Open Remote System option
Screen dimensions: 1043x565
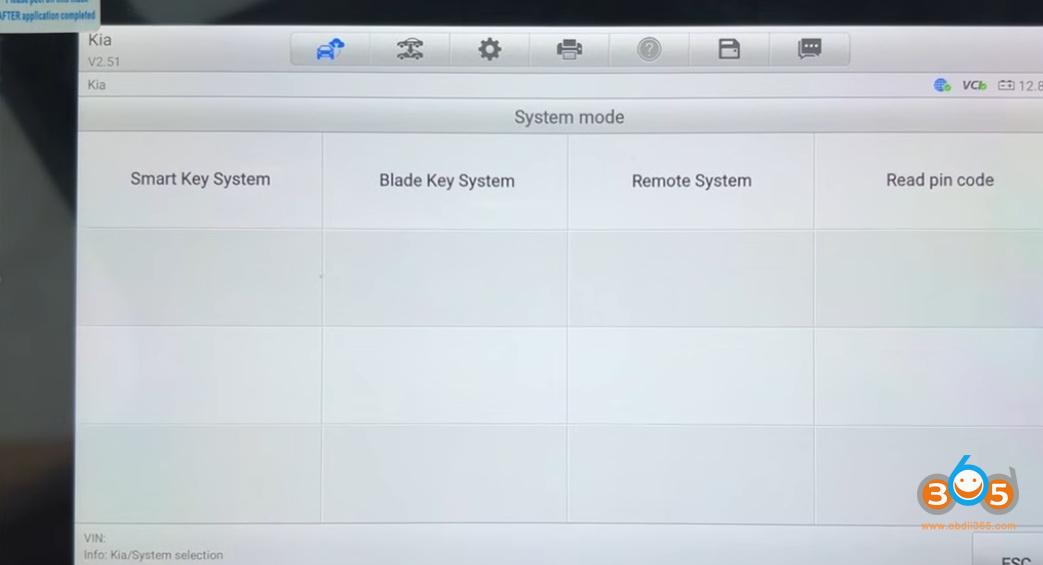point(691,181)
